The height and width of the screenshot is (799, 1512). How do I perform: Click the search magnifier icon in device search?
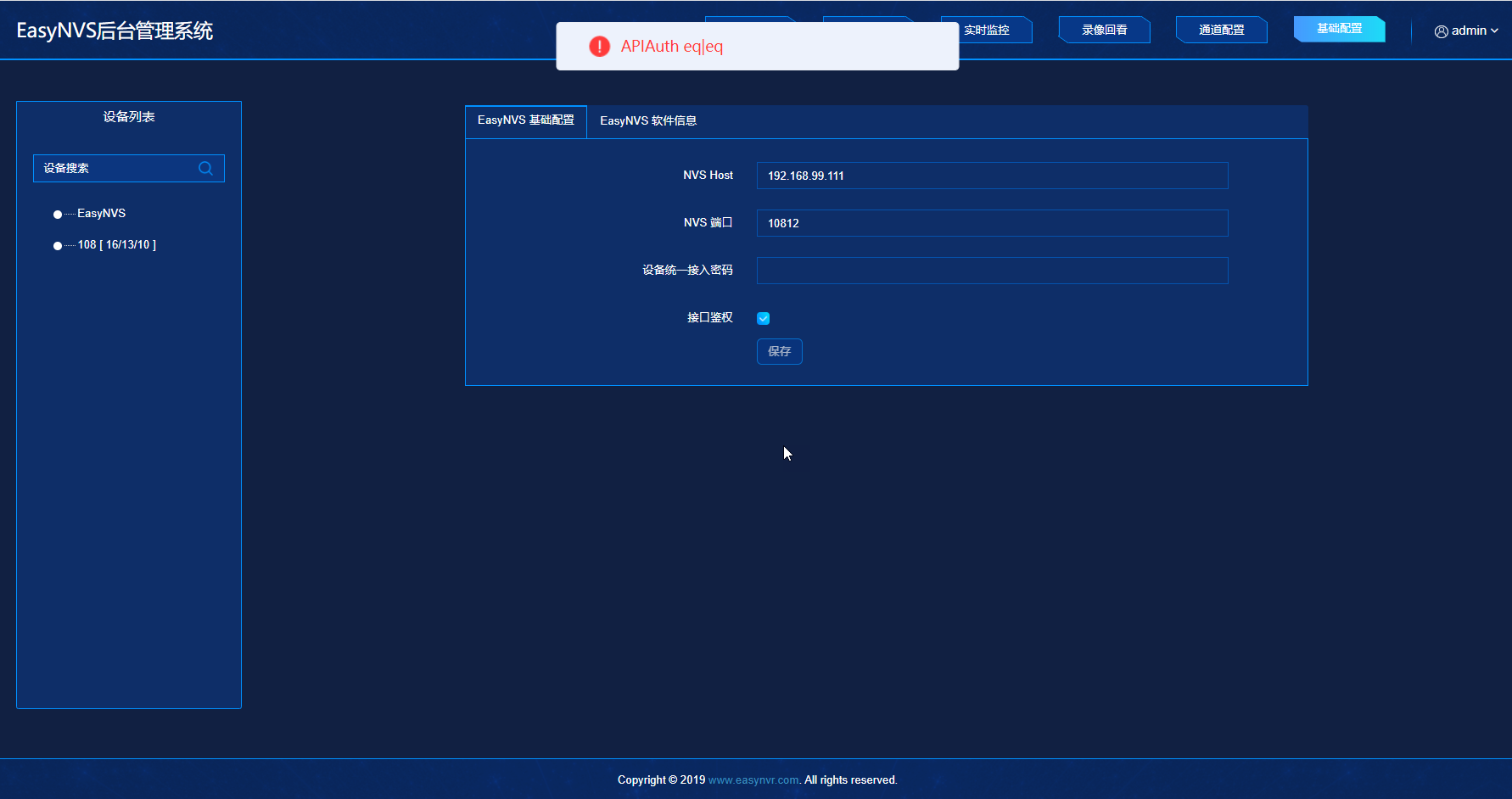pos(205,168)
